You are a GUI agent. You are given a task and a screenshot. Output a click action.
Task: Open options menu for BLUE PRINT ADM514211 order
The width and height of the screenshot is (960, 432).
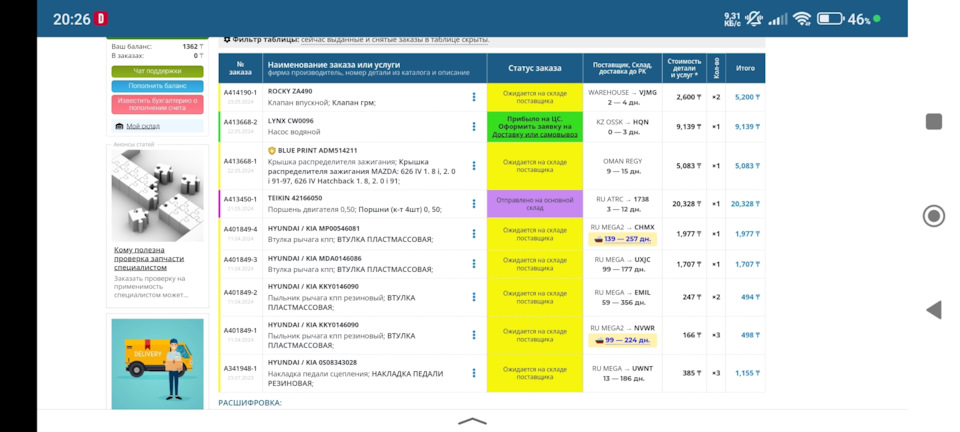(474, 165)
